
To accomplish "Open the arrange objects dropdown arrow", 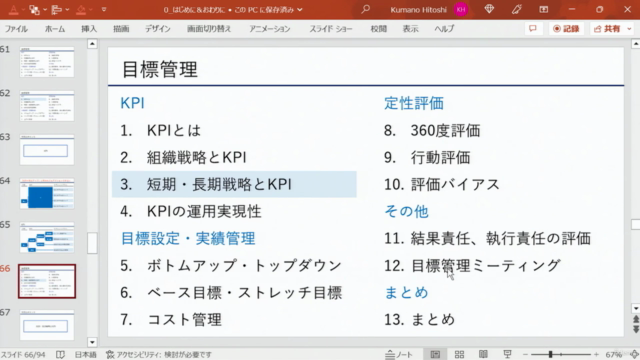I will (45, 9).
